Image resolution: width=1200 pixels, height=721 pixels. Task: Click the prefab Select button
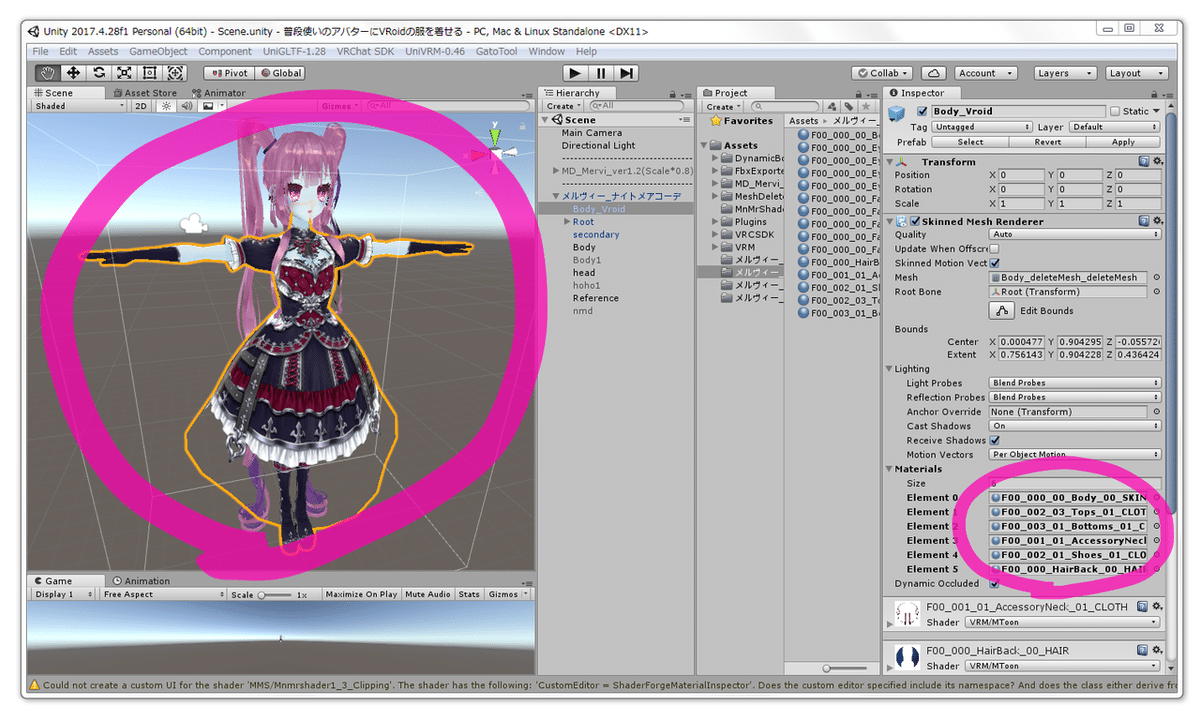coord(970,142)
